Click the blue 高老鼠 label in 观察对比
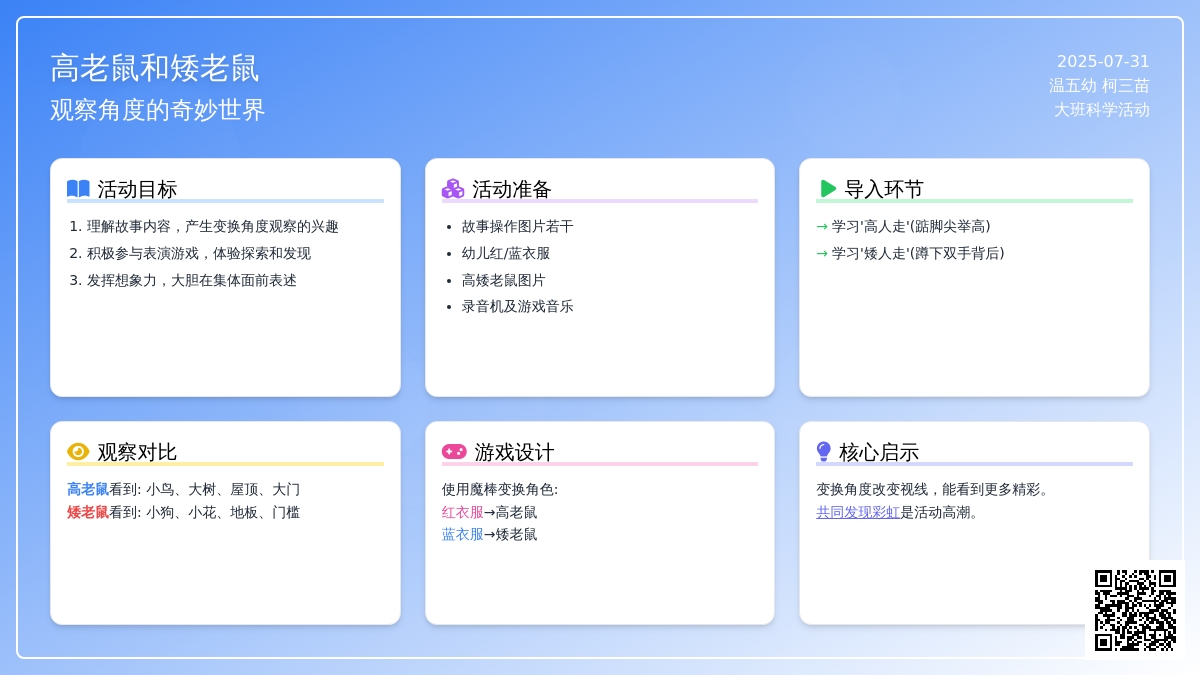Screen dimensions: 1200x675 pyautogui.click(x=88, y=489)
